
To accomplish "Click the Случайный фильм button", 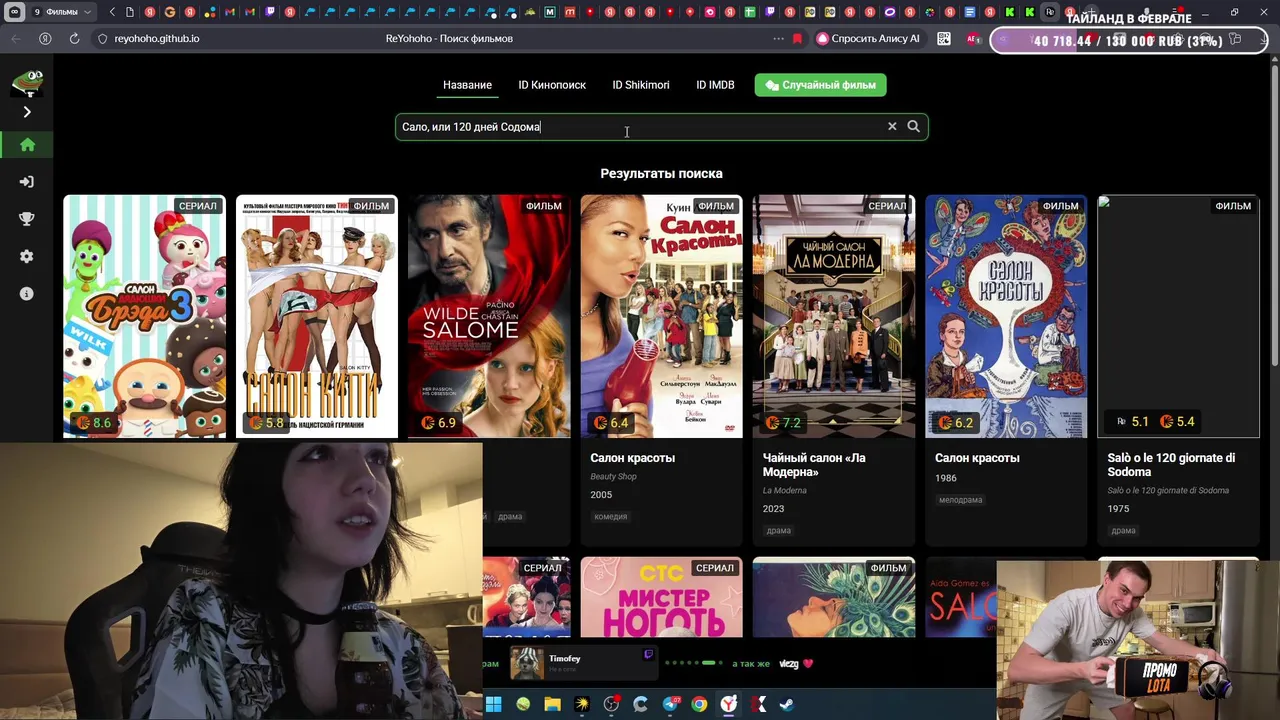I will [820, 85].
